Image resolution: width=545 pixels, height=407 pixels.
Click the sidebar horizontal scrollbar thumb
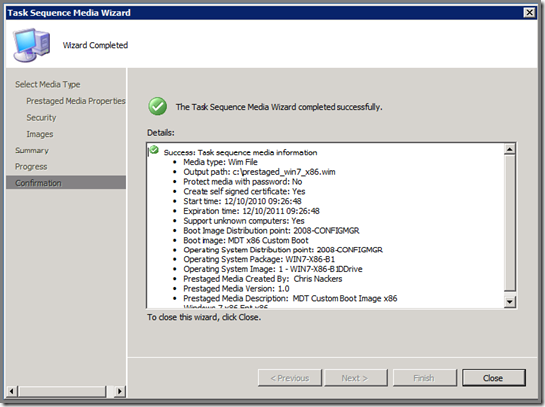(62, 391)
